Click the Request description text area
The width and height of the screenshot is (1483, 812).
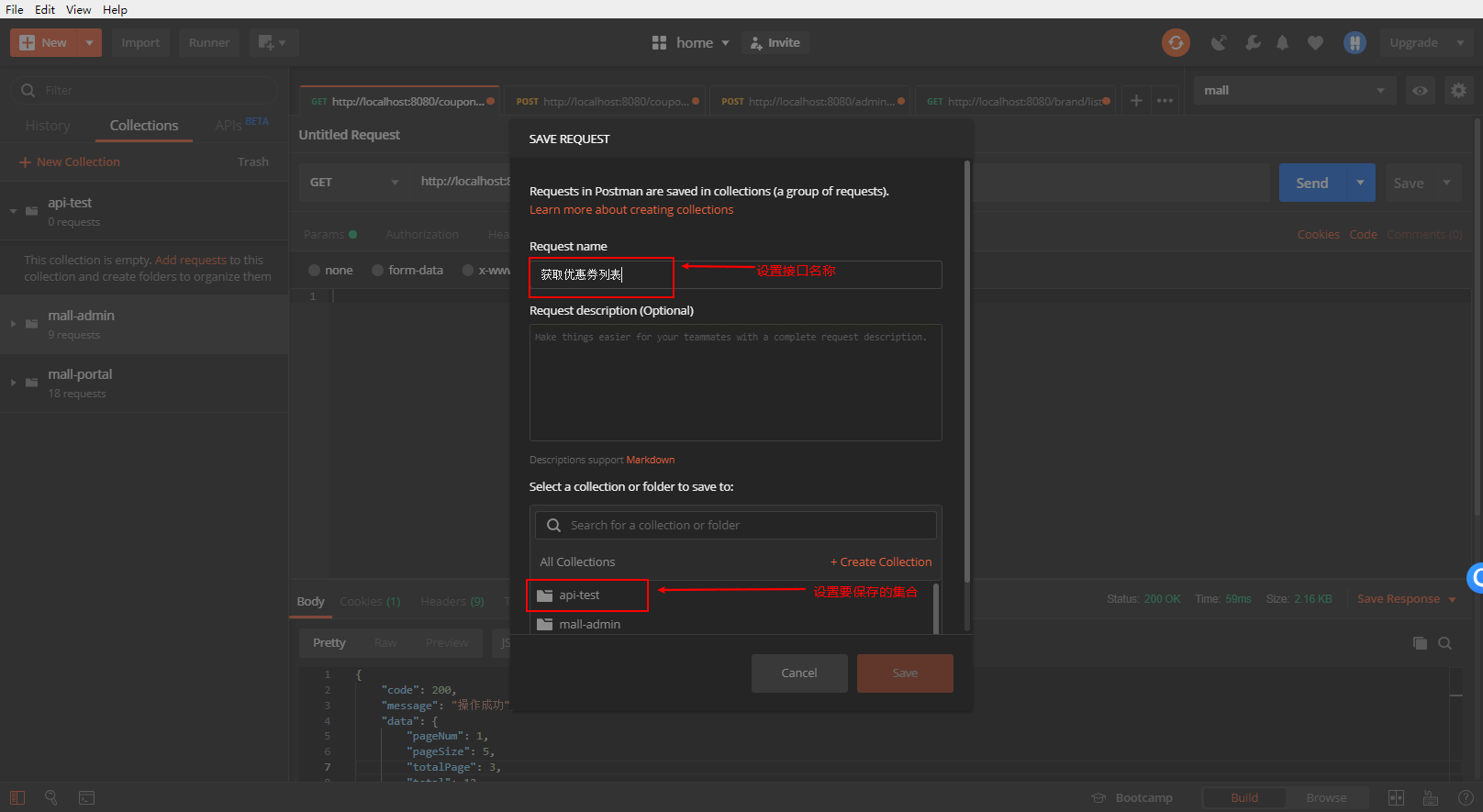736,383
